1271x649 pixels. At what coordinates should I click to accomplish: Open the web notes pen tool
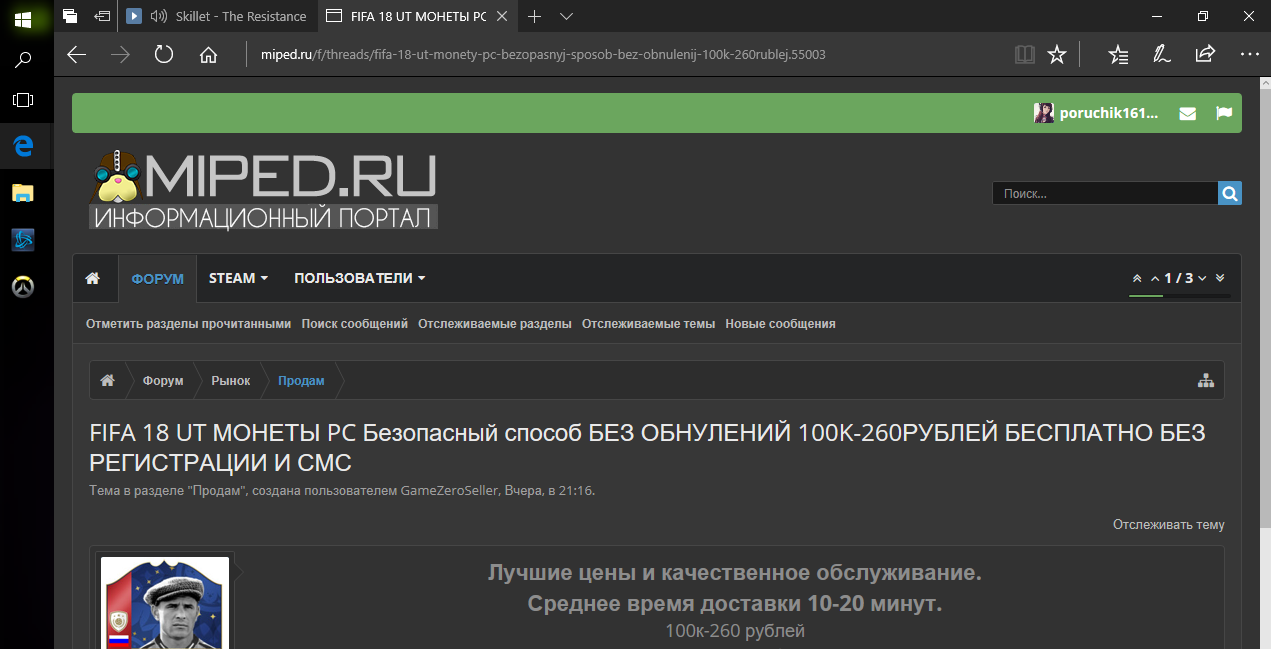click(x=1162, y=55)
